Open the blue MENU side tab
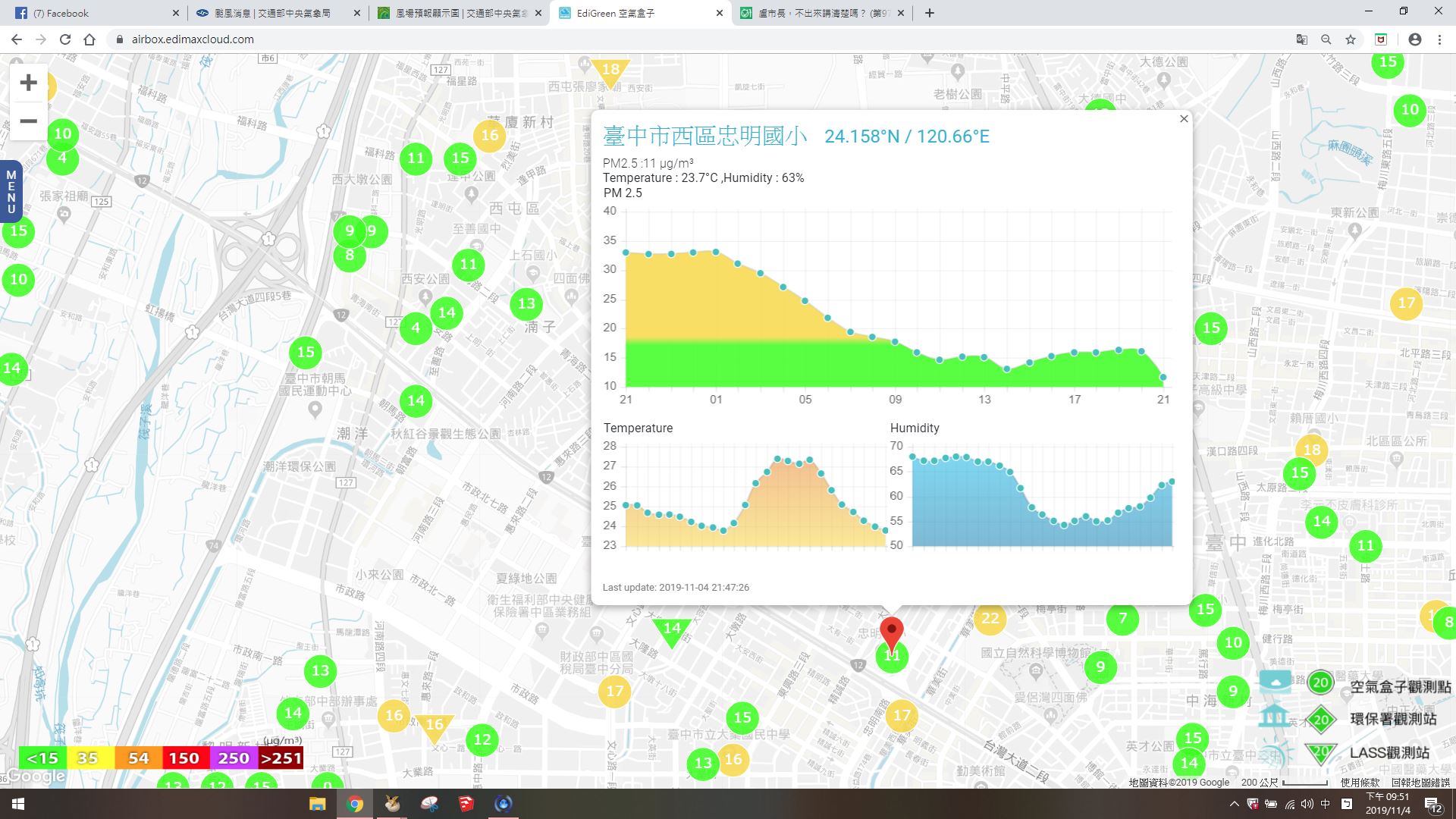This screenshot has width=1456, height=819. click(11, 192)
